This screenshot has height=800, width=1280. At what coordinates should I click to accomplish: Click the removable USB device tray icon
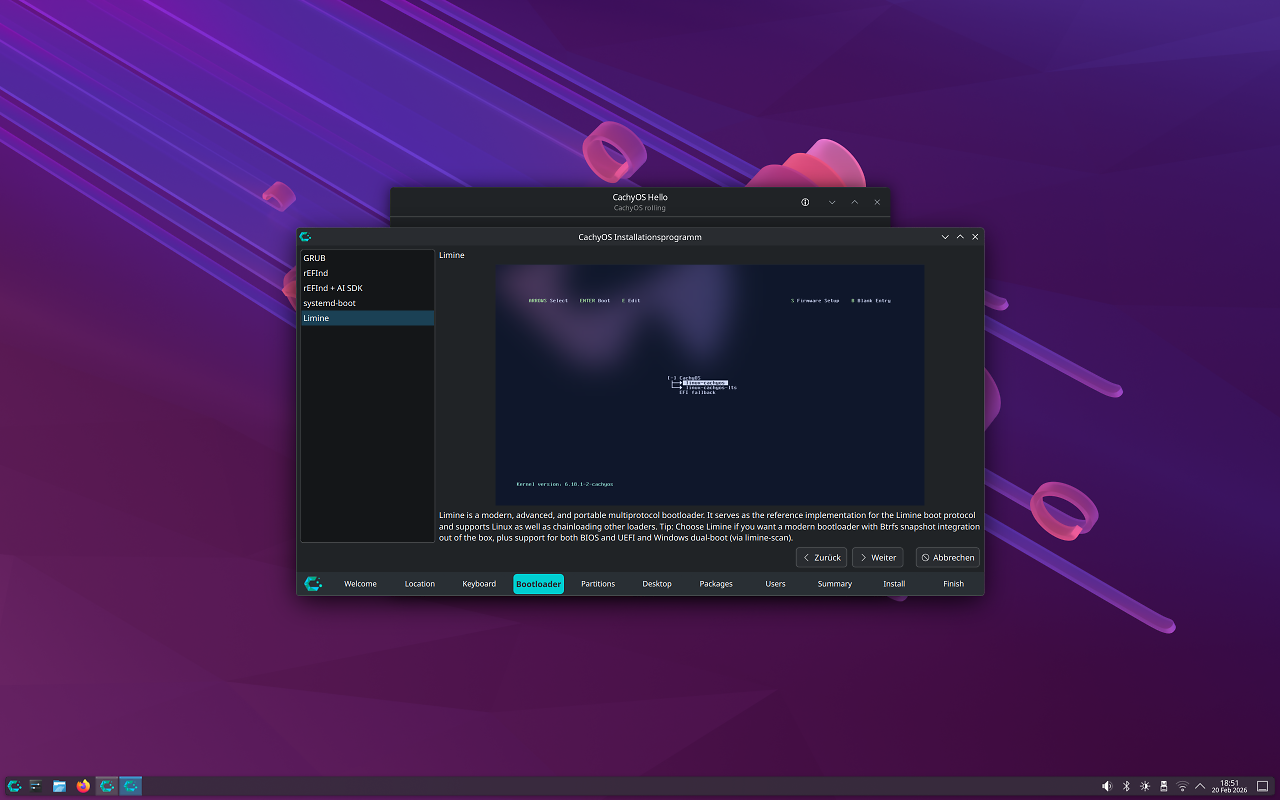pos(1164,786)
